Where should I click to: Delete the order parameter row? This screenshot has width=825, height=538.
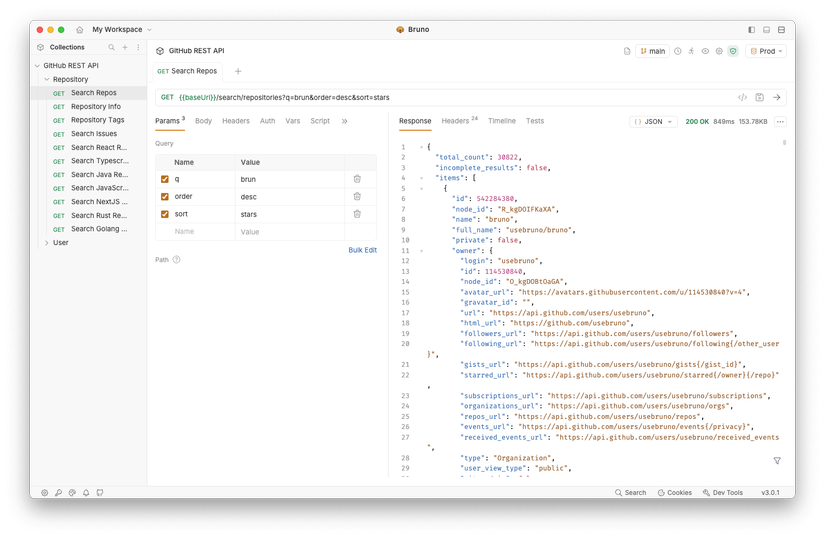[357, 196]
